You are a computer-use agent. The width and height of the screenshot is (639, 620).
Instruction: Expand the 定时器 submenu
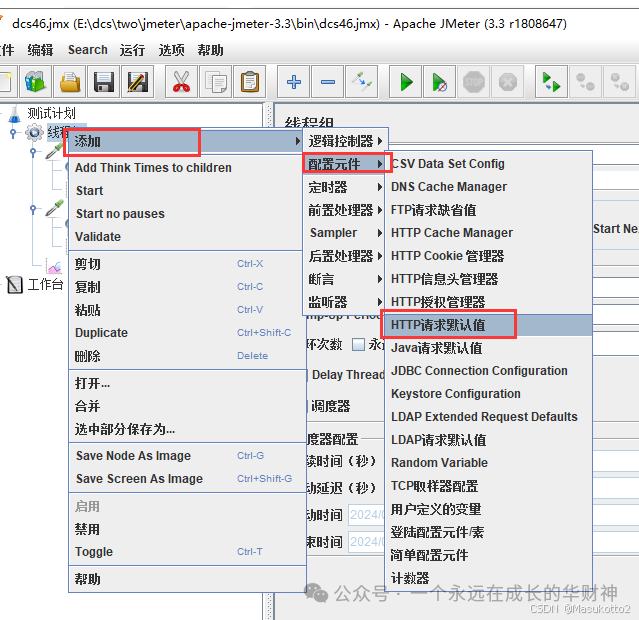(x=345, y=187)
